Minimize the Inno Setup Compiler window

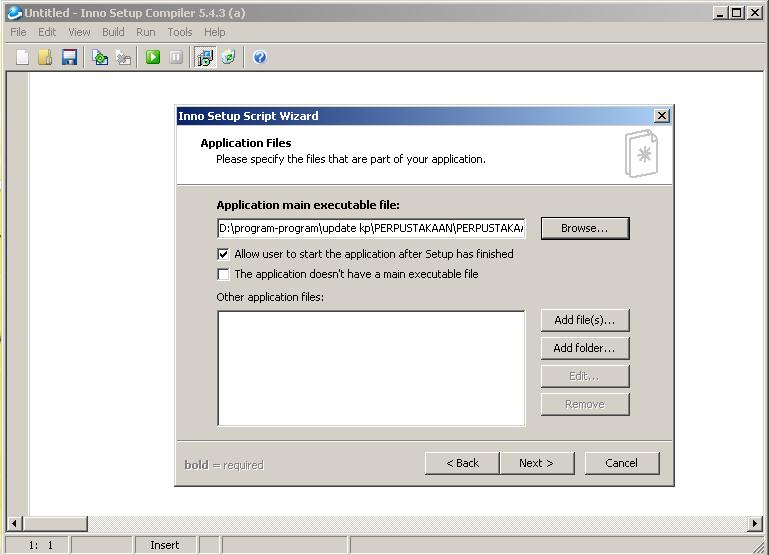click(720, 13)
